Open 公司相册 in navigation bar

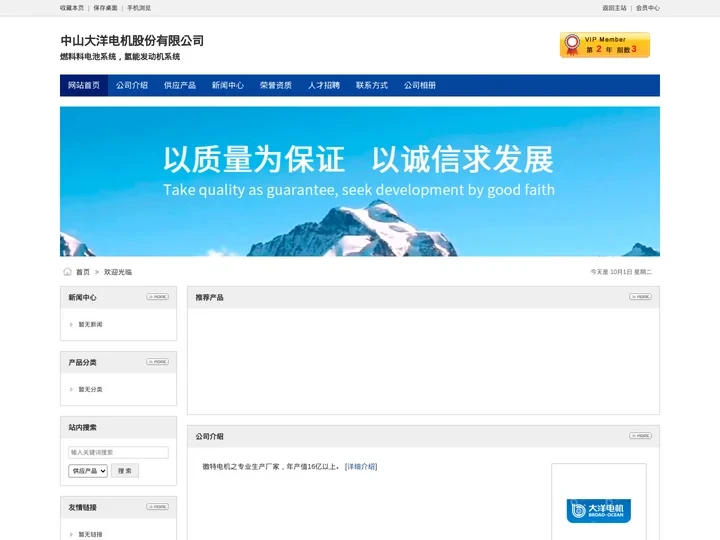420,85
